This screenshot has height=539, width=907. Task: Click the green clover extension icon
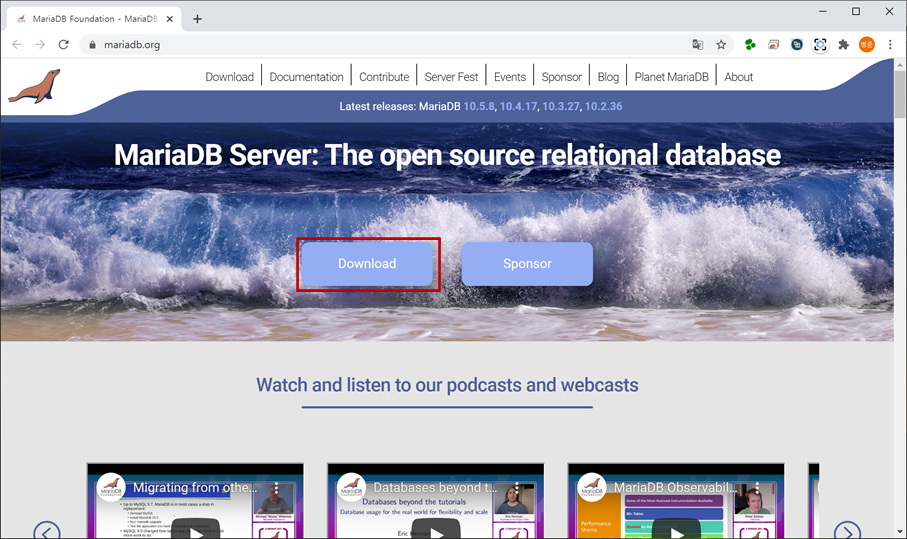(x=750, y=45)
